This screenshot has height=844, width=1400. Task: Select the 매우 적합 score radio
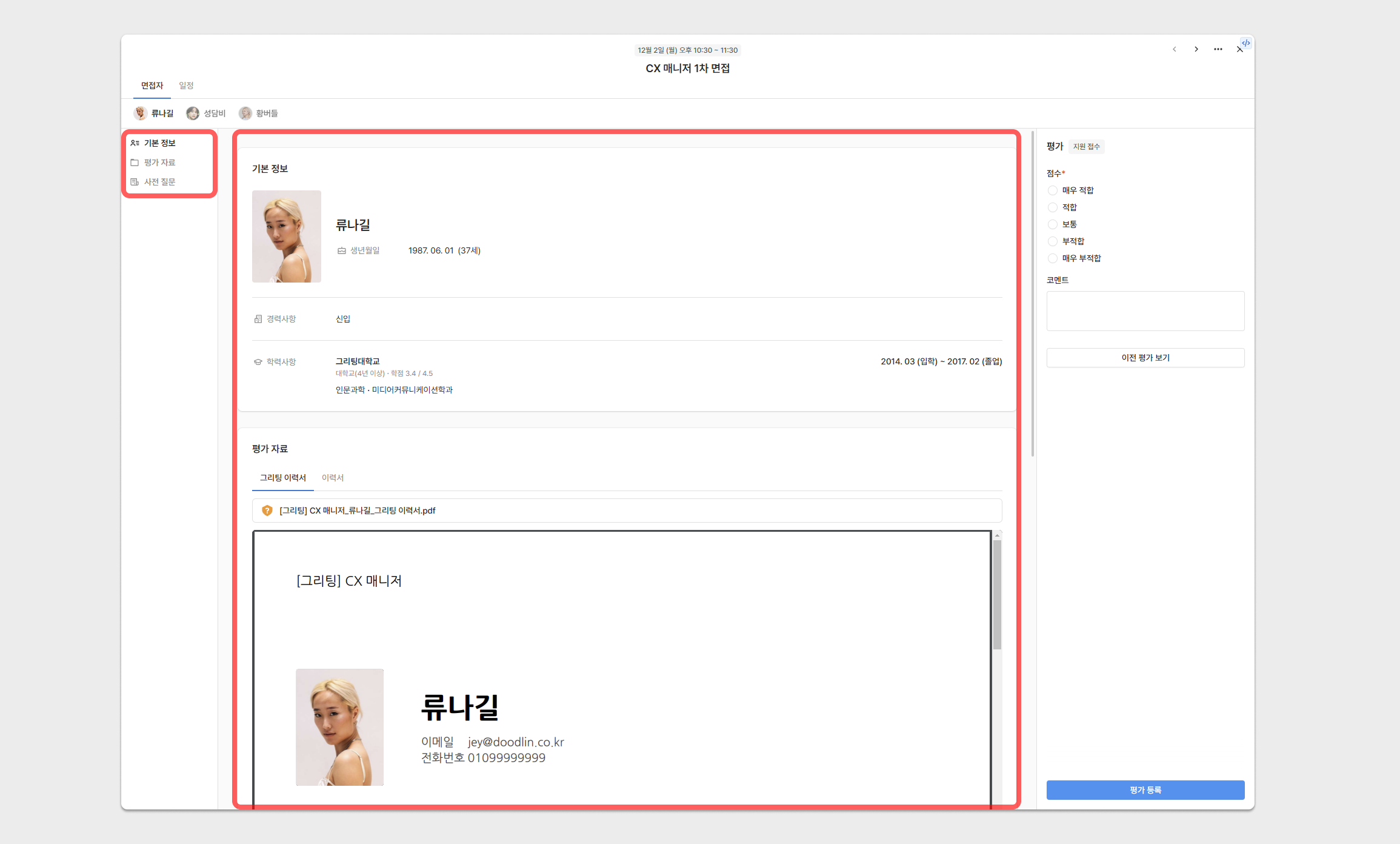tap(1053, 190)
